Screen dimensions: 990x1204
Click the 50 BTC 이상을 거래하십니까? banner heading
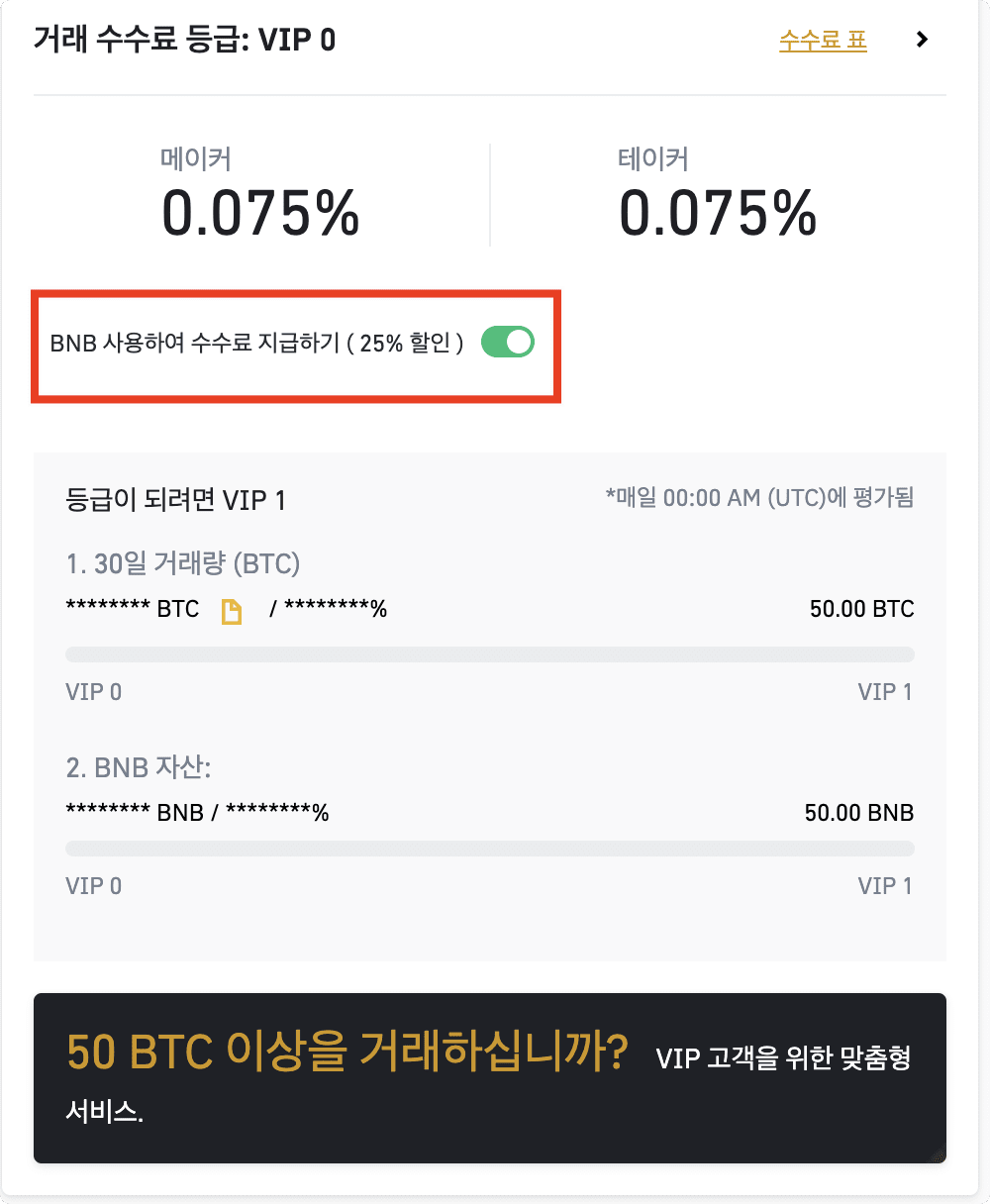(x=346, y=1053)
